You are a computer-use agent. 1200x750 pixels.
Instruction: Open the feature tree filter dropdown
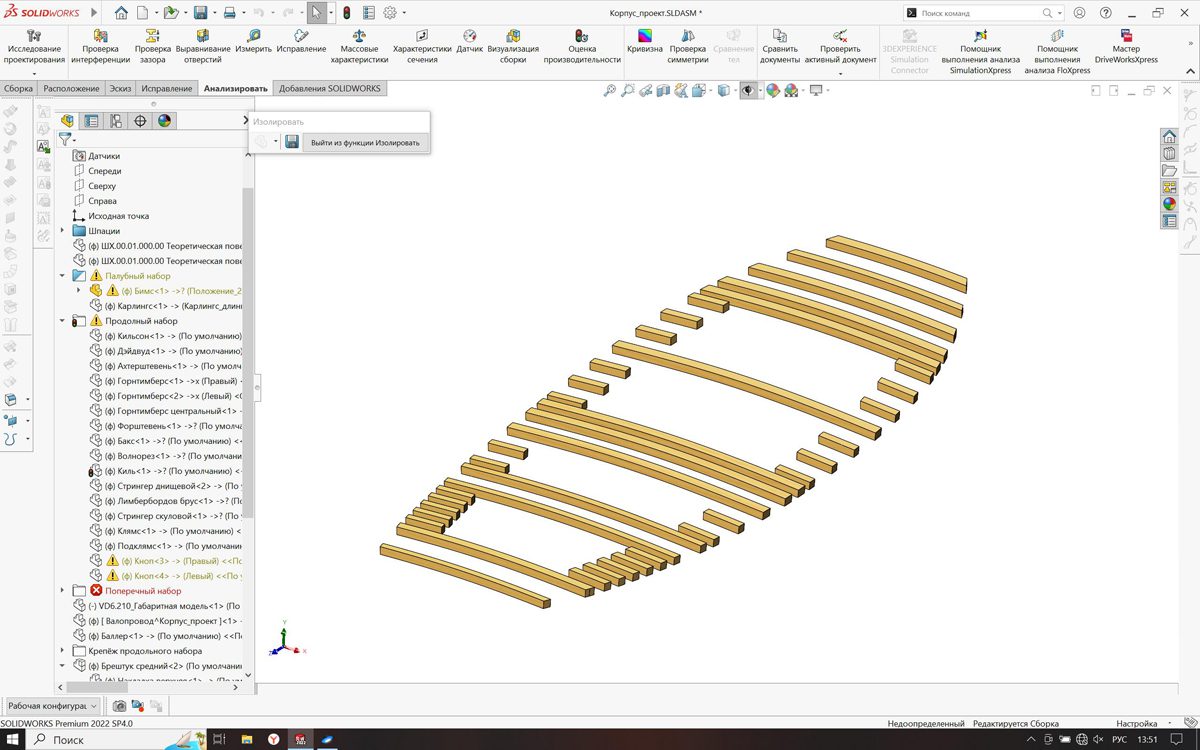coord(66,140)
